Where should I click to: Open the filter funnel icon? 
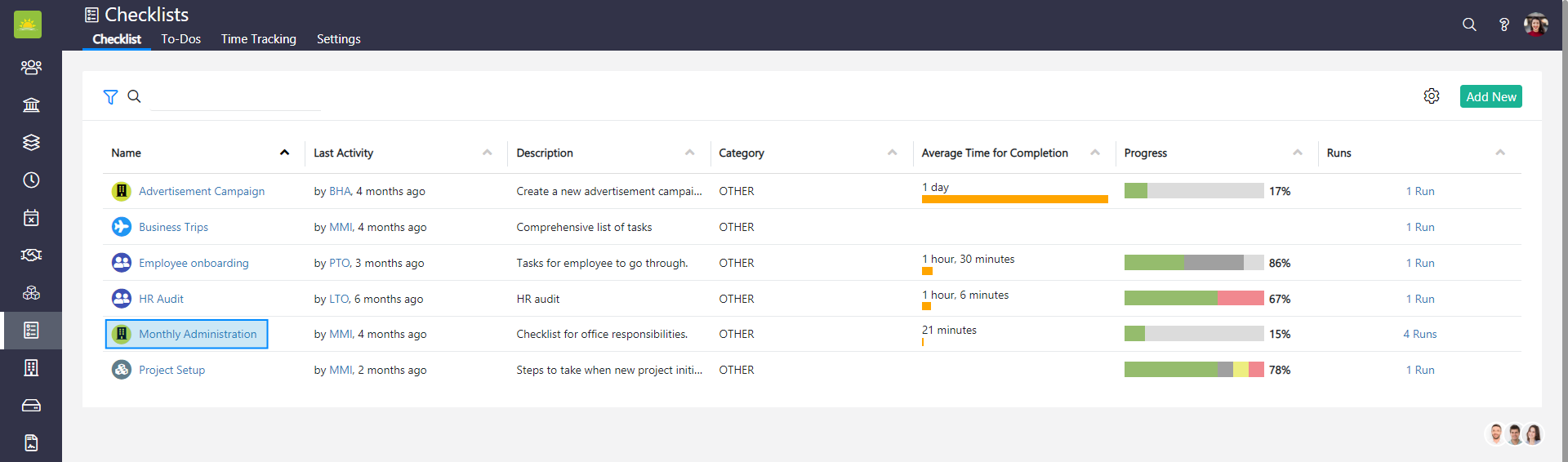[x=110, y=97]
